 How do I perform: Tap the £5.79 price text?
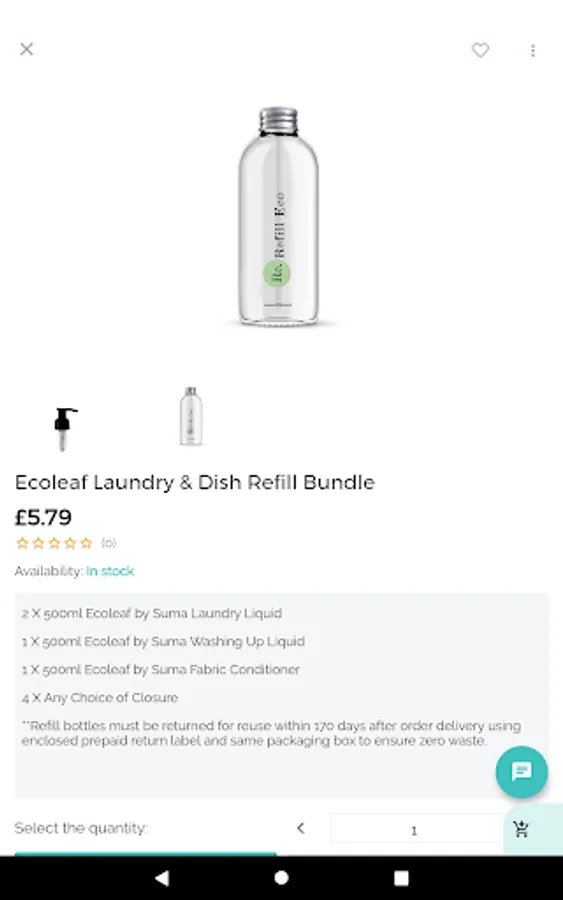[43, 517]
